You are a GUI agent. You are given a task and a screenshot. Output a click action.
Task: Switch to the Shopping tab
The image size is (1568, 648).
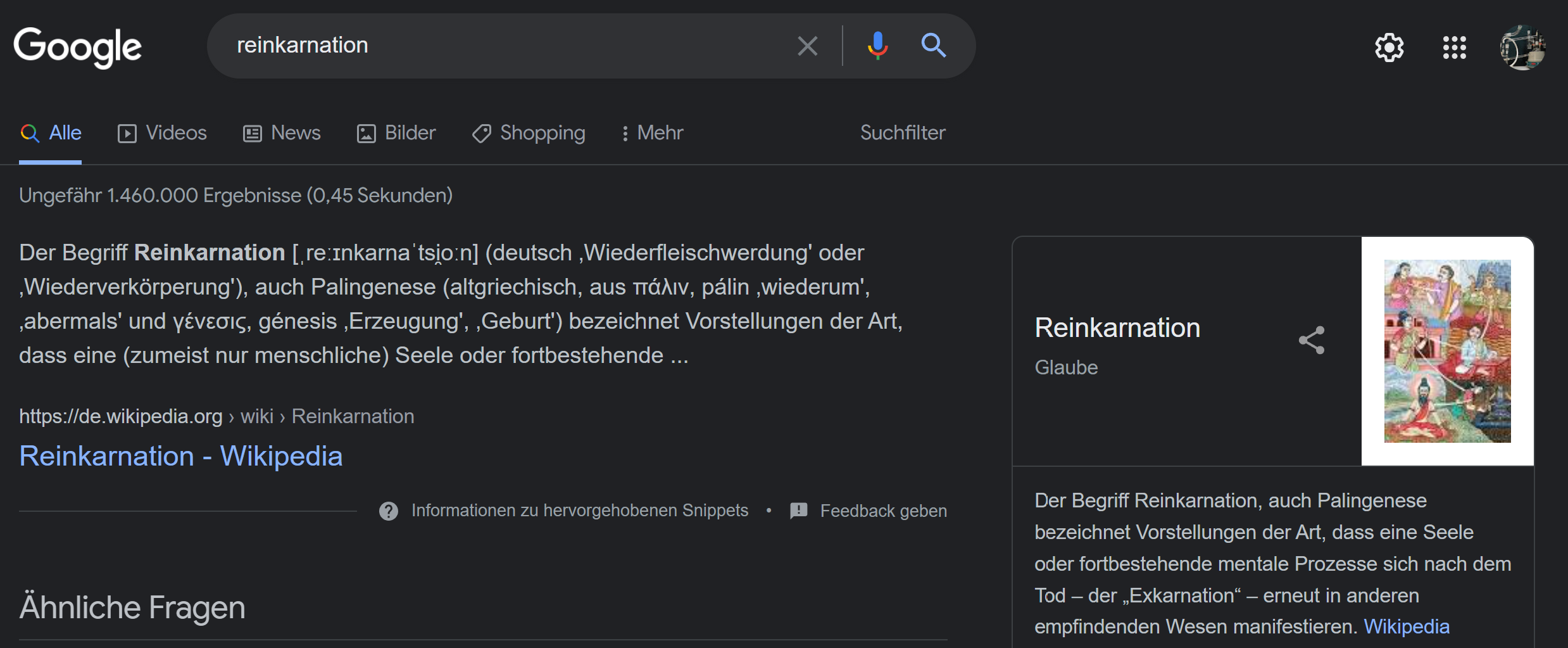529,133
